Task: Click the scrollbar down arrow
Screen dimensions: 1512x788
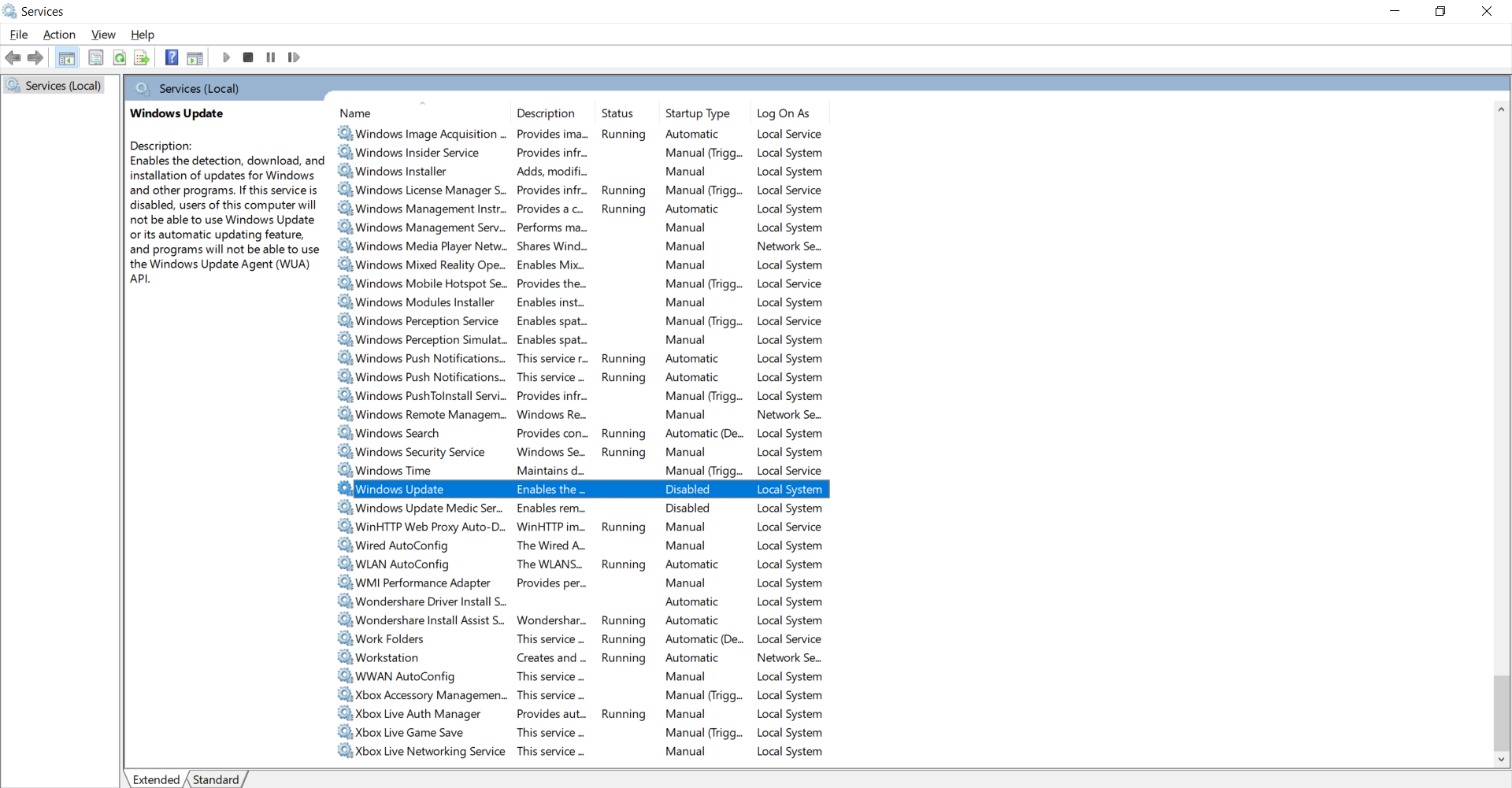Action: pyautogui.click(x=1501, y=760)
